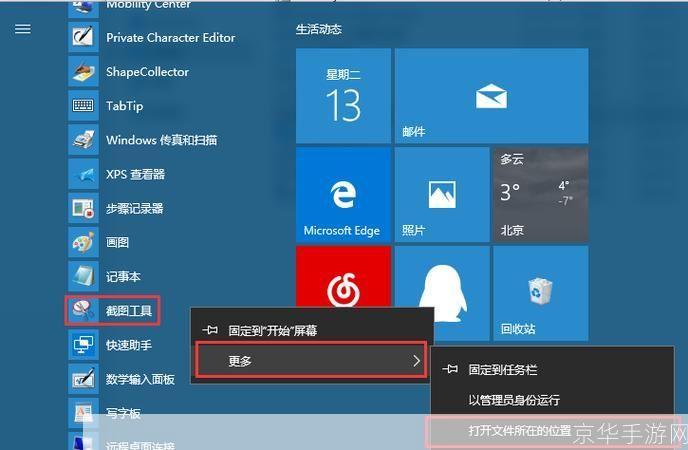Image resolution: width=688 pixels, height=450 pixels.
Task: Choose 更多 in the context menu
Action: [311, 361]
